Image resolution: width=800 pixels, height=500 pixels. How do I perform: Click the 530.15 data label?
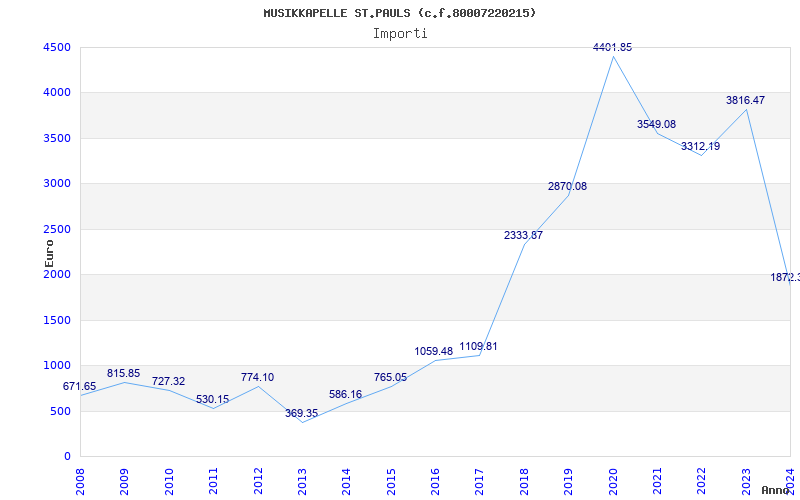212,399
